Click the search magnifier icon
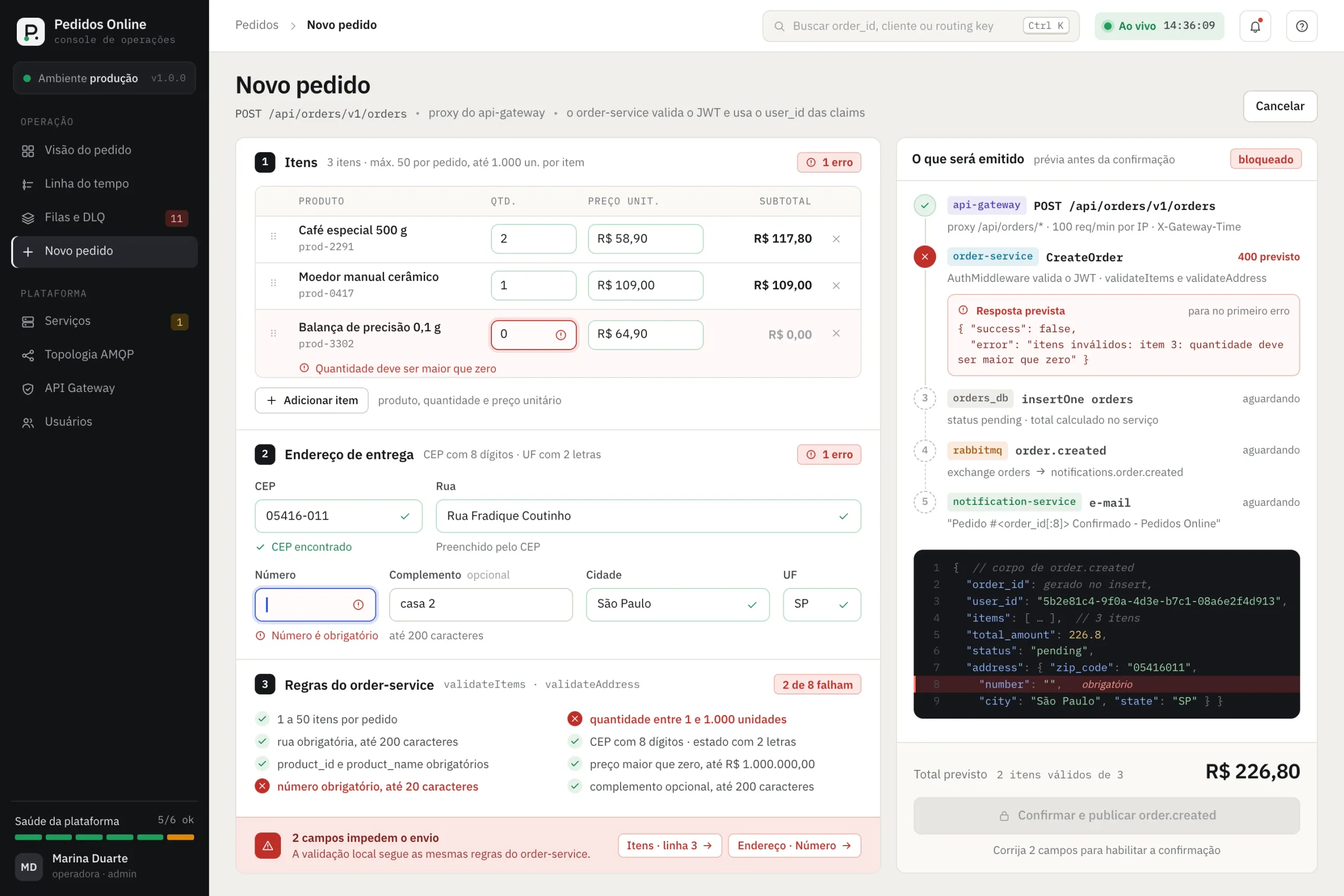 pyautogui.click(x=779, y=26)
